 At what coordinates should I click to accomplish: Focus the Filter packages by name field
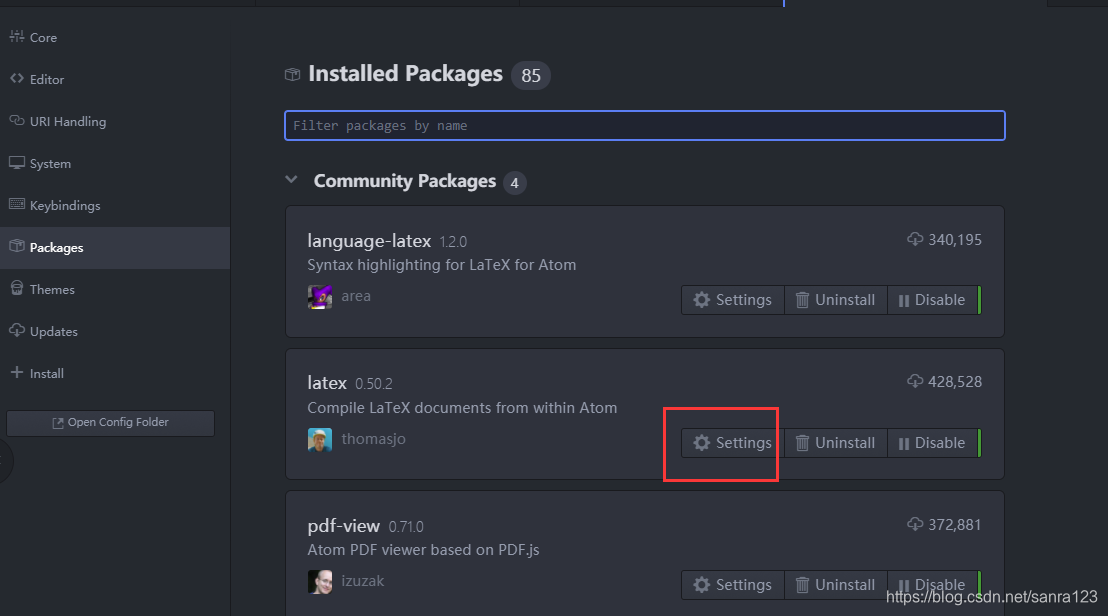tap(644, 126)
